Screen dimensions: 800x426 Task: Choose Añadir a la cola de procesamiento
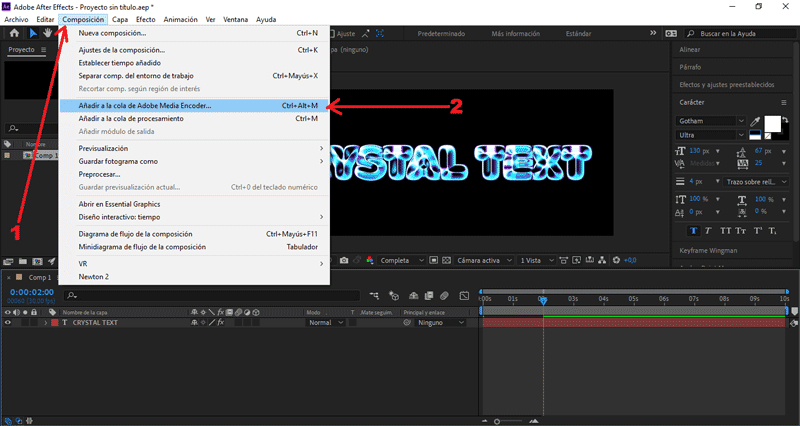(194, 118)
